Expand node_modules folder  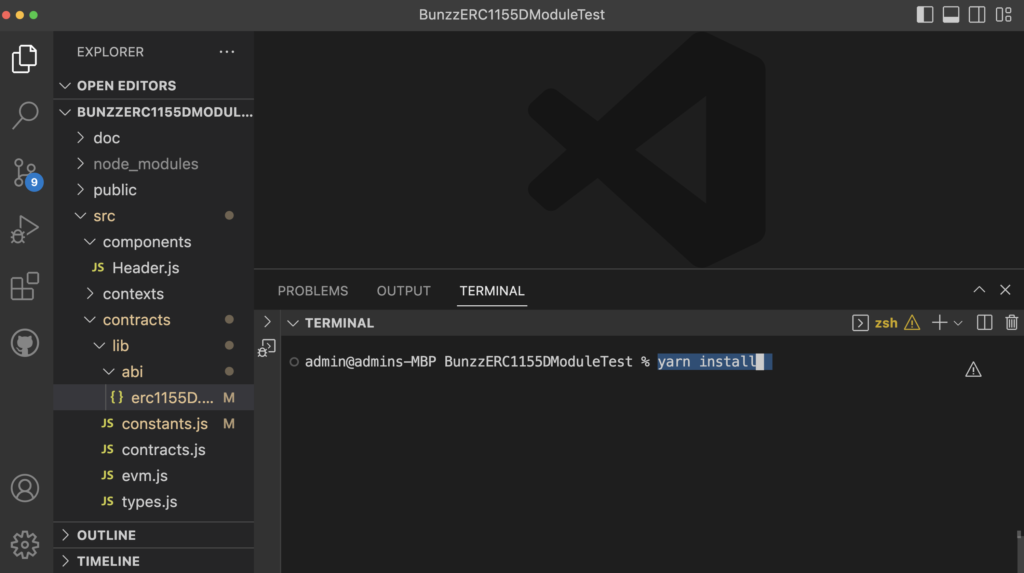click(x=153, y=164)
